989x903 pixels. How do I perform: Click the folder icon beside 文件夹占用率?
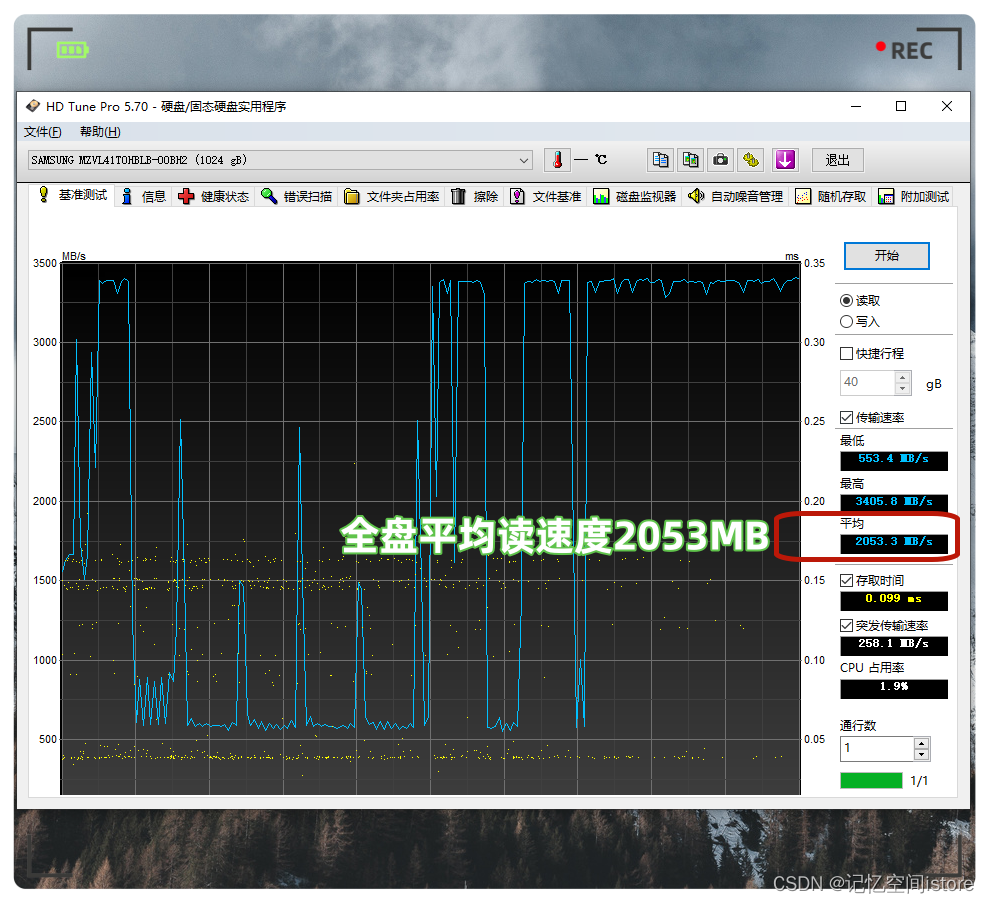[351, 197]
